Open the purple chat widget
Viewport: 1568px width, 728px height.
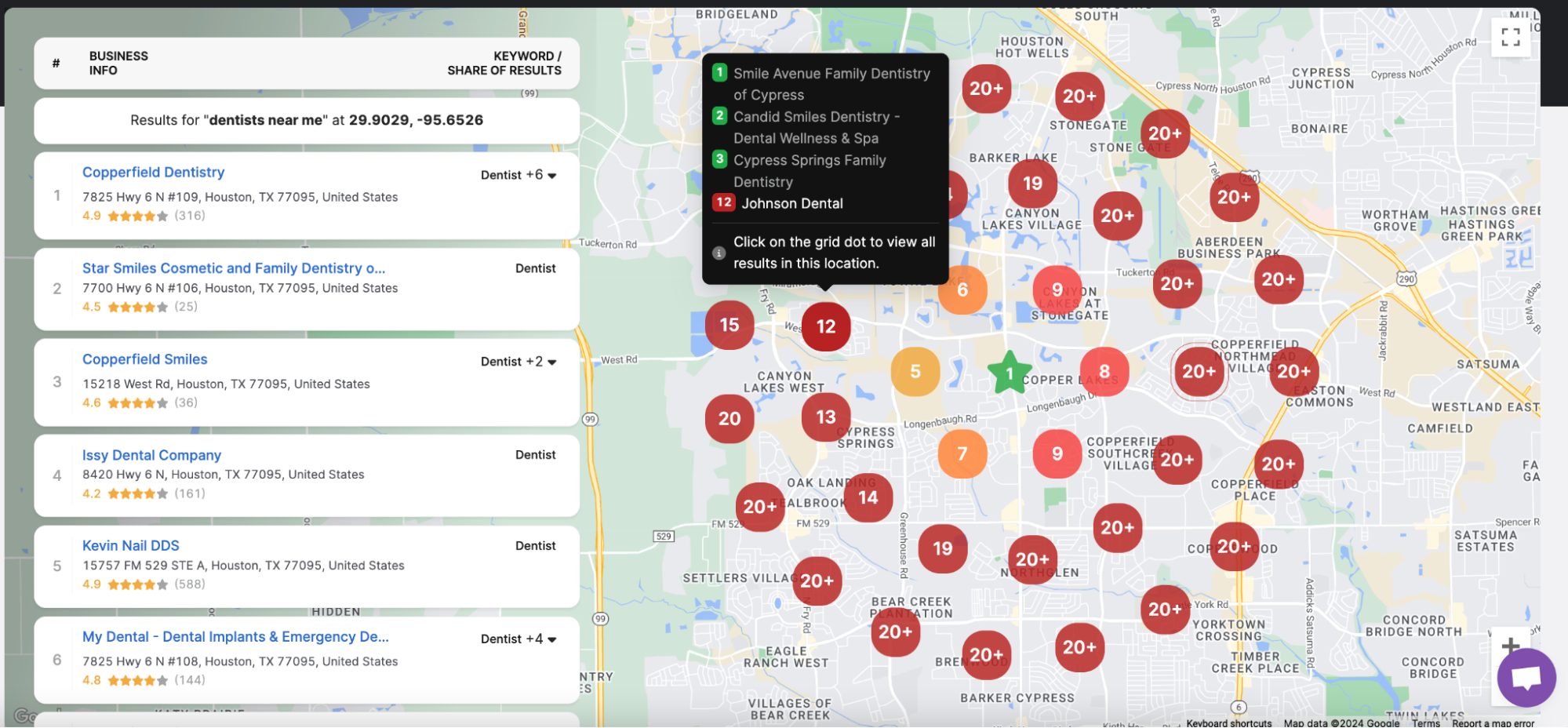(x=1526, y=677)
